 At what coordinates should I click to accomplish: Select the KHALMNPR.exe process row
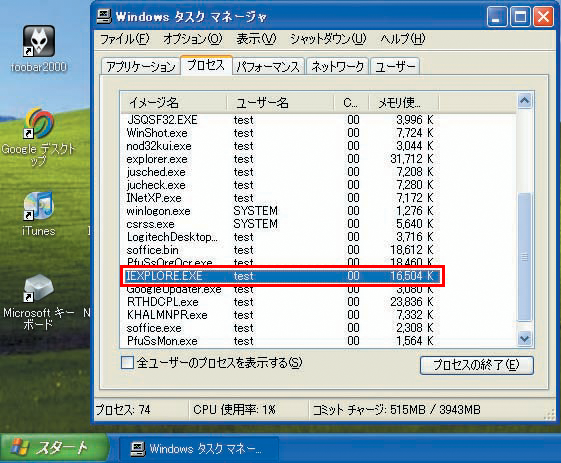pyautogui.click(x=281, y=315)
